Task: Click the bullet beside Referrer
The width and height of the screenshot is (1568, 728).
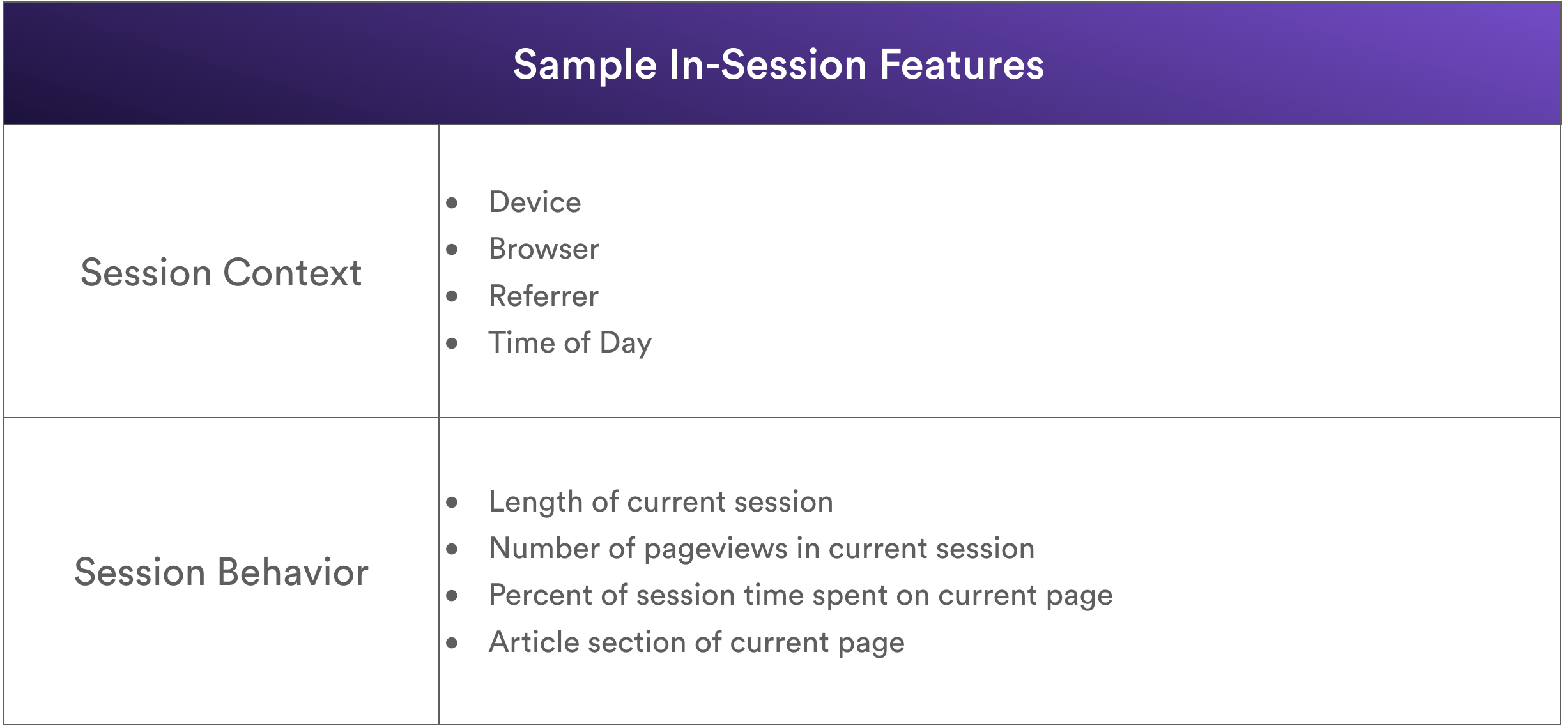Action: pyautogui.click(x=452, y=297)
